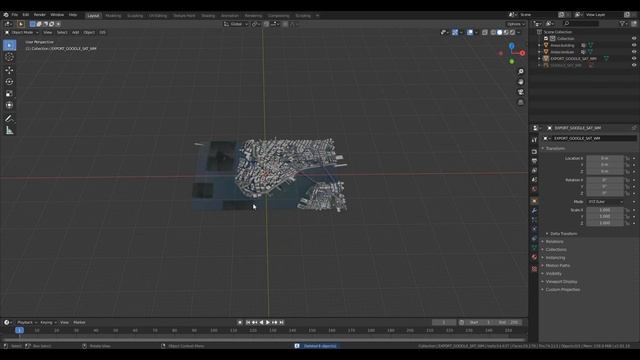This screenshot has width=640, height=360.
Task: Open Global transform orientation dropdown
Action: point(236,24)
